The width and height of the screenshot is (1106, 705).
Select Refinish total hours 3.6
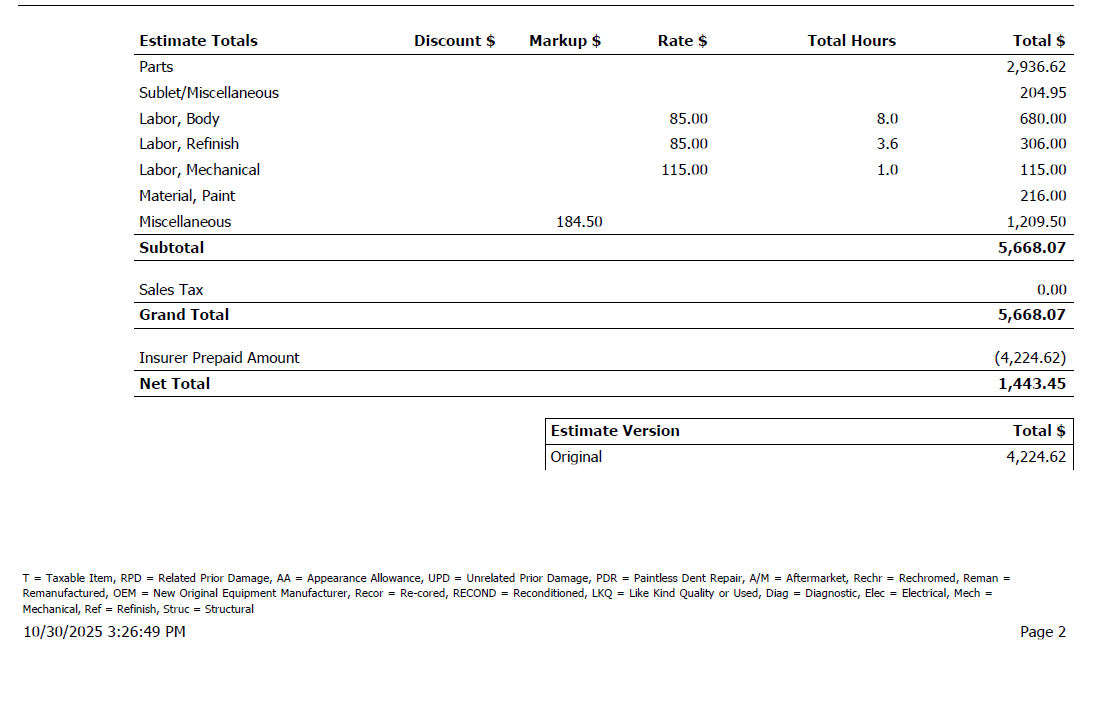[887, 144]
